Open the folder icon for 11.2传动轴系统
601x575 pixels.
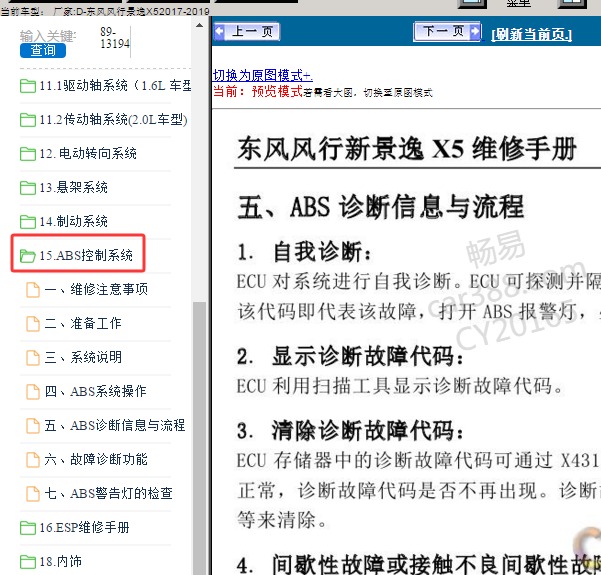pyautogui.click(x=28, y=120)
